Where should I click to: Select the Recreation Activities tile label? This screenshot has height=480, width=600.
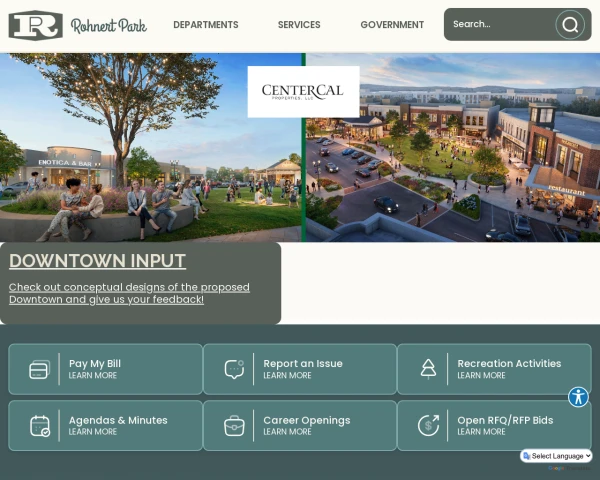click(509, 364)
